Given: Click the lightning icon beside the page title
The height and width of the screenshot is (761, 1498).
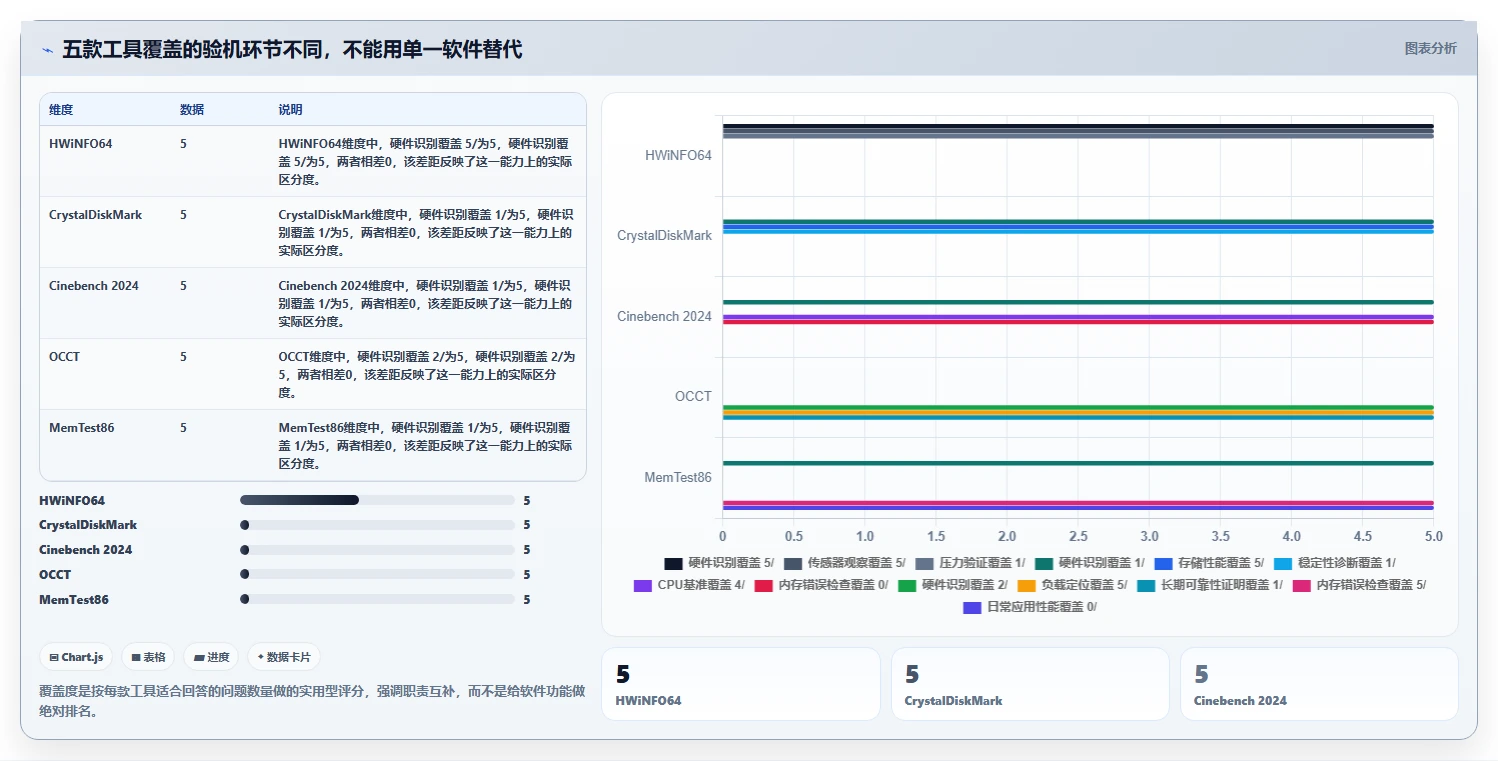Looking at the screenshot, I should [47, 50].
